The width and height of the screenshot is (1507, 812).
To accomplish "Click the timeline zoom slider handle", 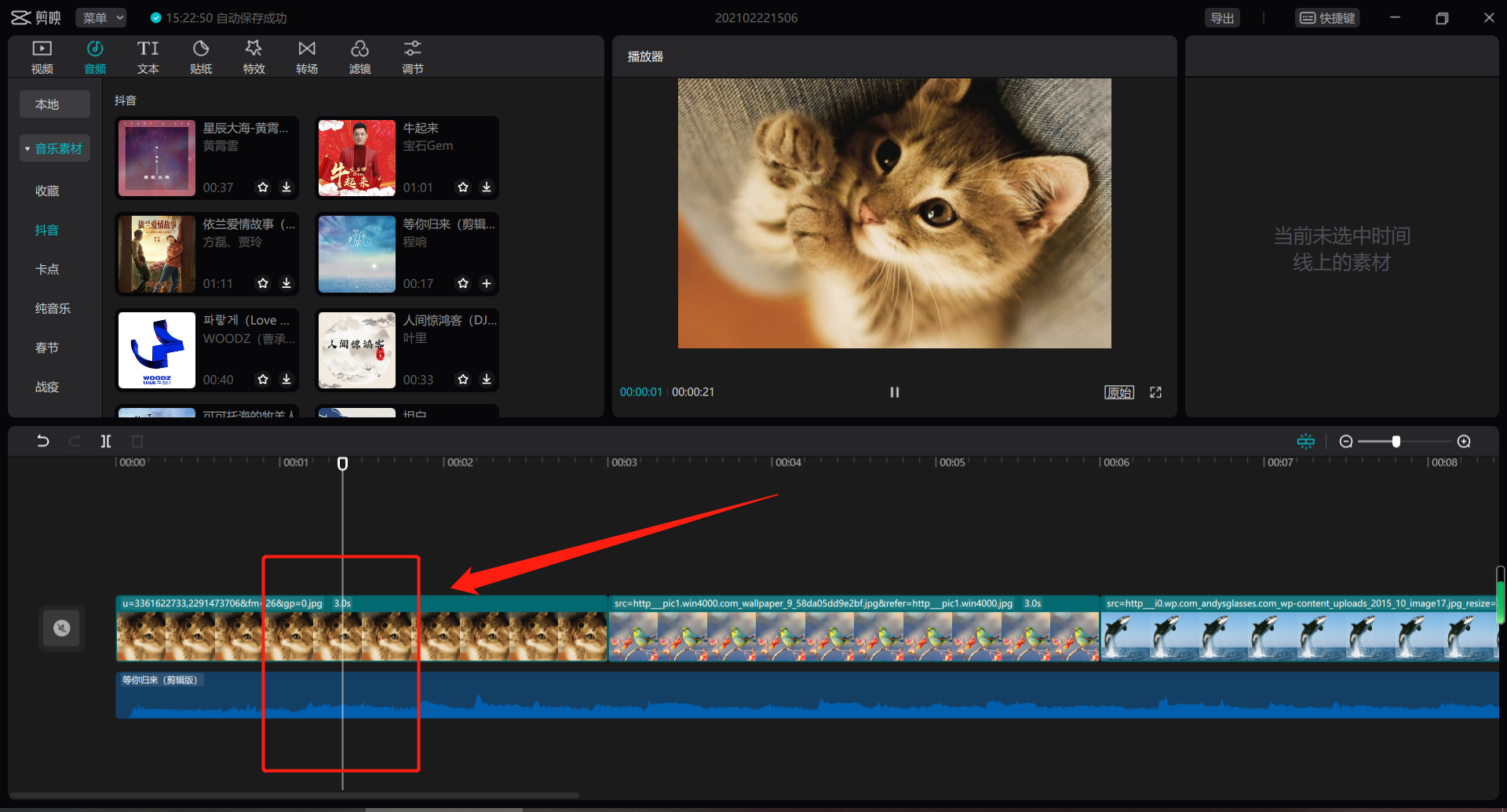I will click(x=1396, y=442).
